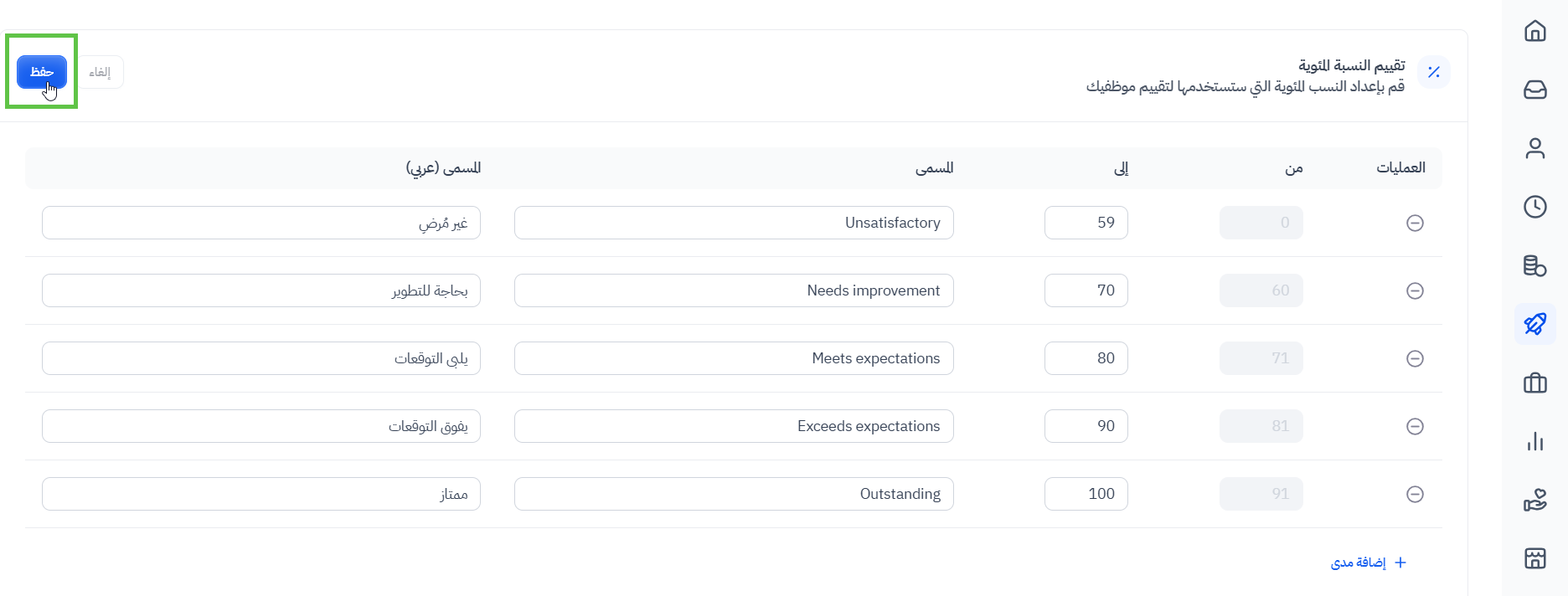Remove the Unsatisfactory range row

click(1415, 223)
